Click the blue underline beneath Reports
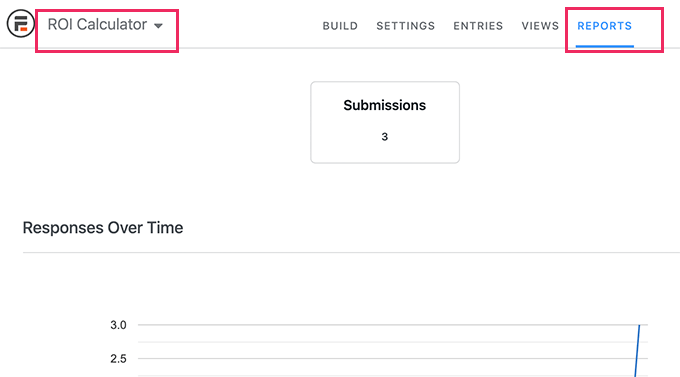Image resolution: width=680 pixels, height=377 pixels. click(x=605, y=46)
